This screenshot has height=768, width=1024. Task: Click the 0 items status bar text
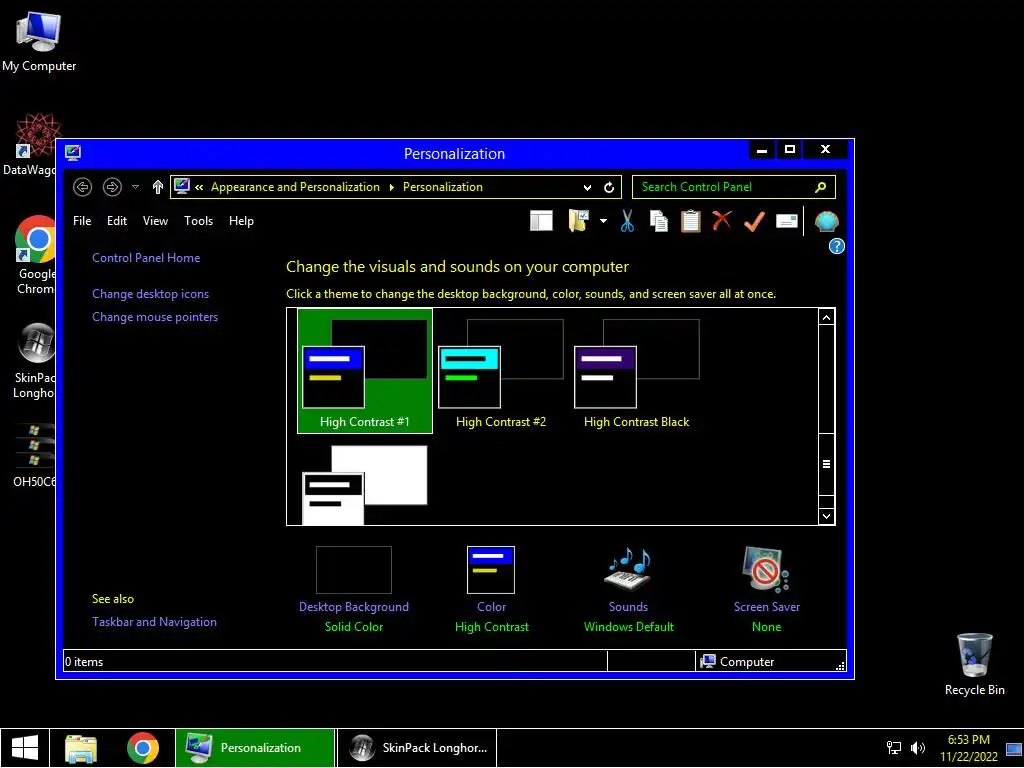pos(84,662)
